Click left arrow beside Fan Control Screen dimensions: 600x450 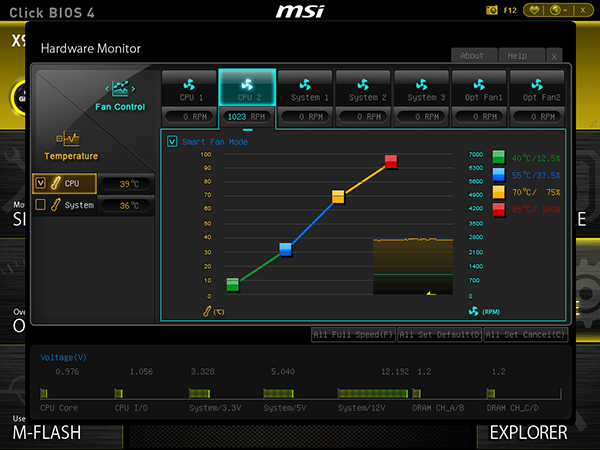coord(107,89)
